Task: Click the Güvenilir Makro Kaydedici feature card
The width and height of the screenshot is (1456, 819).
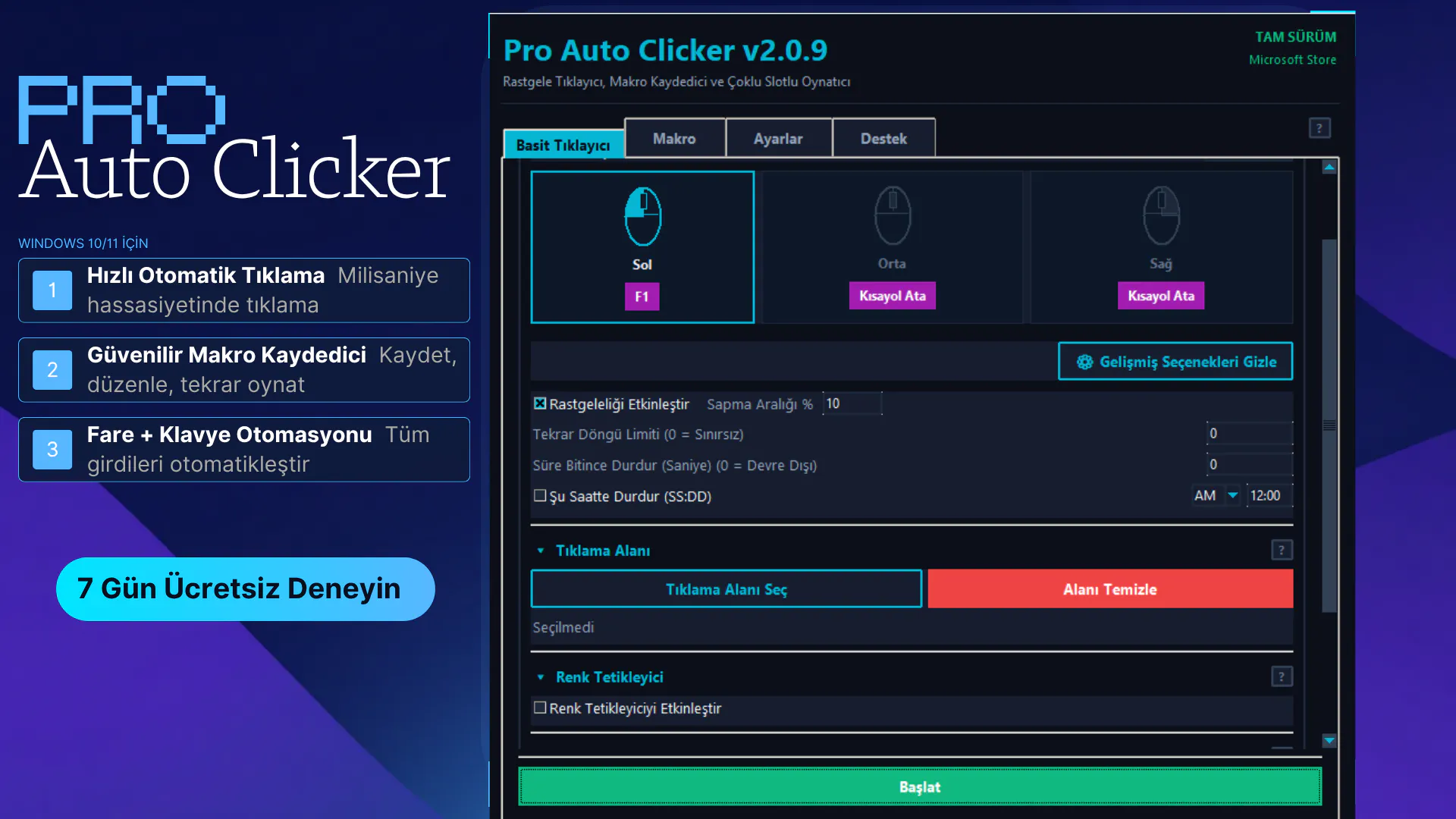Action: (x=244, y=370)
